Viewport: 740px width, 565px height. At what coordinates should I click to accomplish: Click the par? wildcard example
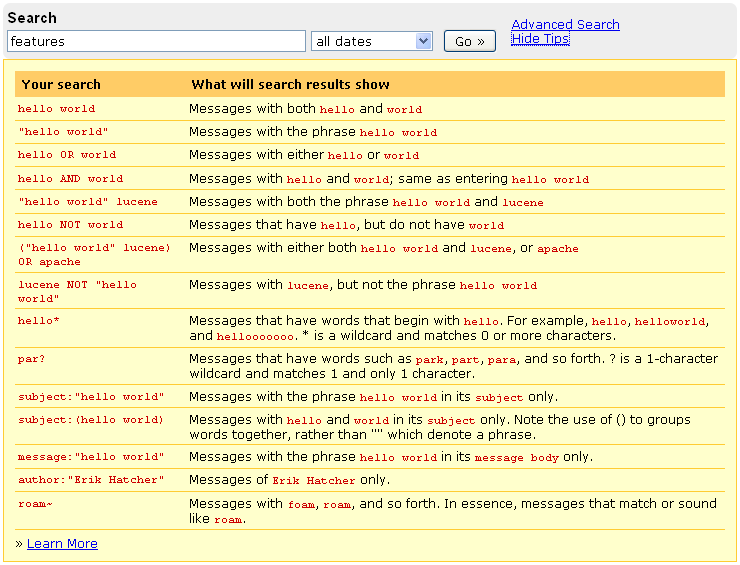[33, 358]
